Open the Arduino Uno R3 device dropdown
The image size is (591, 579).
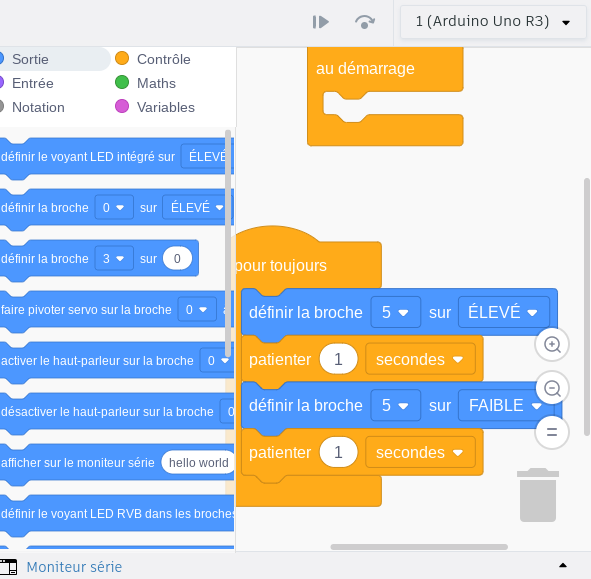493,21
